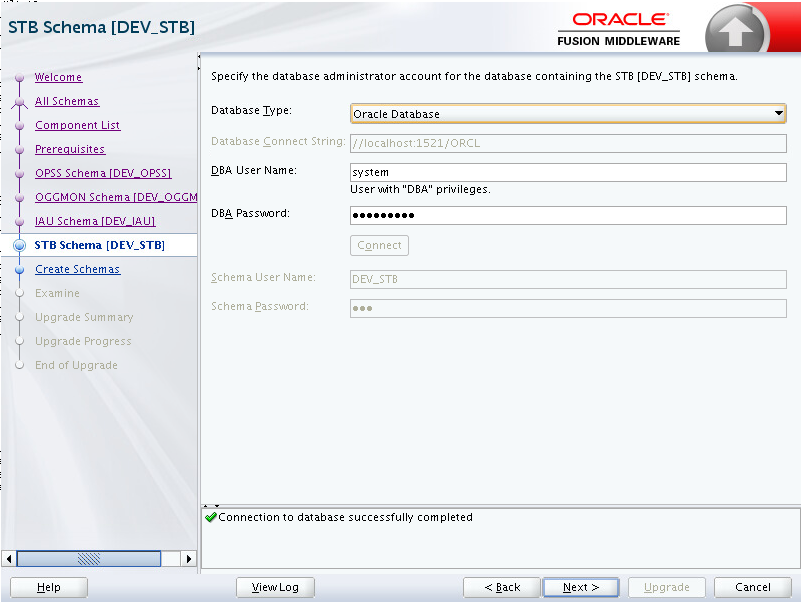Click the Welcome step node bullet
This screenshot has height=605, width=805.
20,78
